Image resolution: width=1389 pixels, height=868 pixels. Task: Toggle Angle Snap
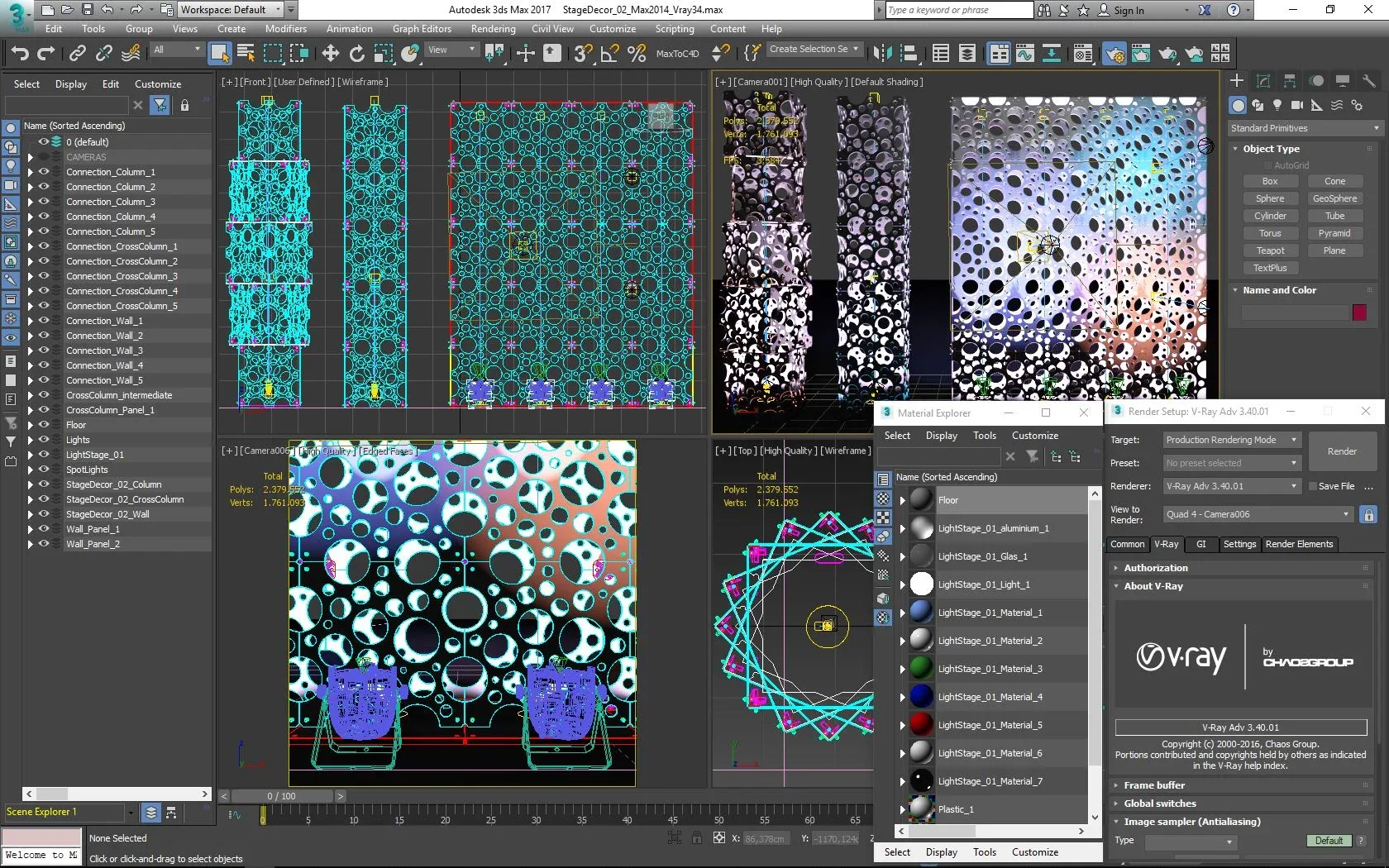[609, 54]
